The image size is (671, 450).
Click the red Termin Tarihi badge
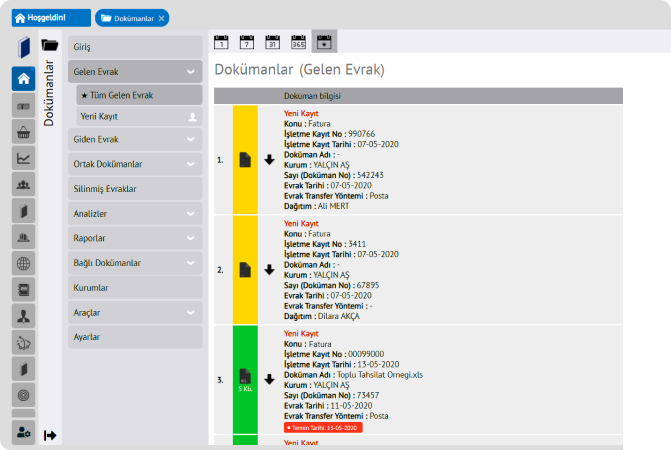323,428
